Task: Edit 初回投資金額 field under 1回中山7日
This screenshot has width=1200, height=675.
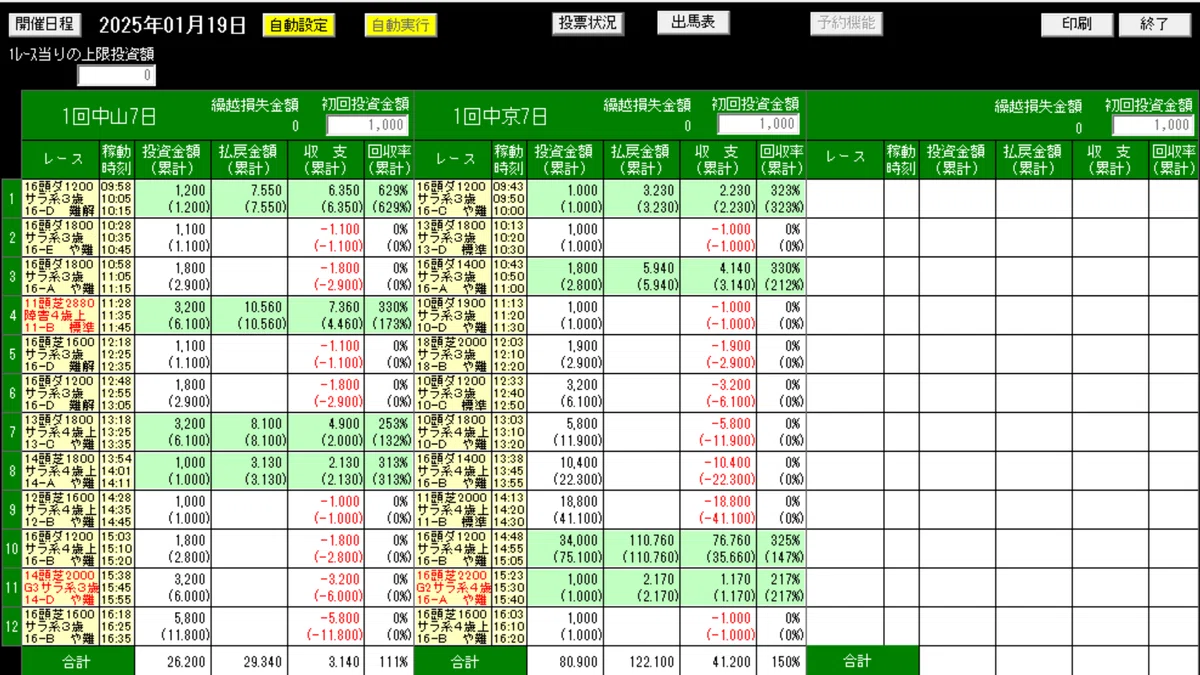Action: (x=367, y=125)
